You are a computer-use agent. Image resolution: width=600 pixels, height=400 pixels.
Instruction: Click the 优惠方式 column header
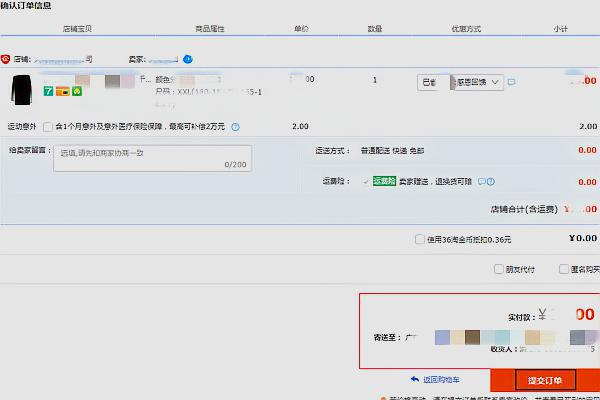[x=466, y=29]
